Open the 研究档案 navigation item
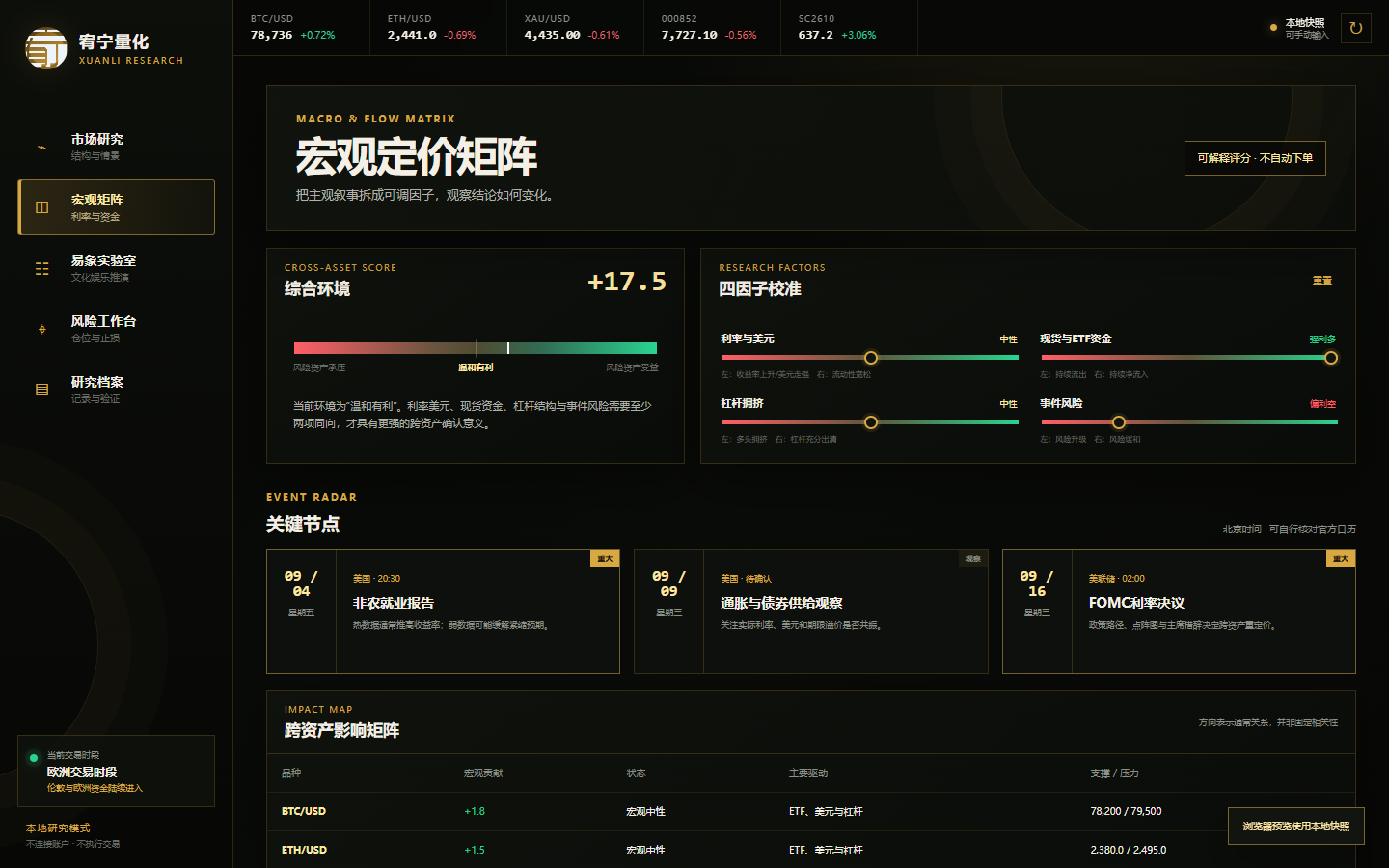 click(116, 390)
